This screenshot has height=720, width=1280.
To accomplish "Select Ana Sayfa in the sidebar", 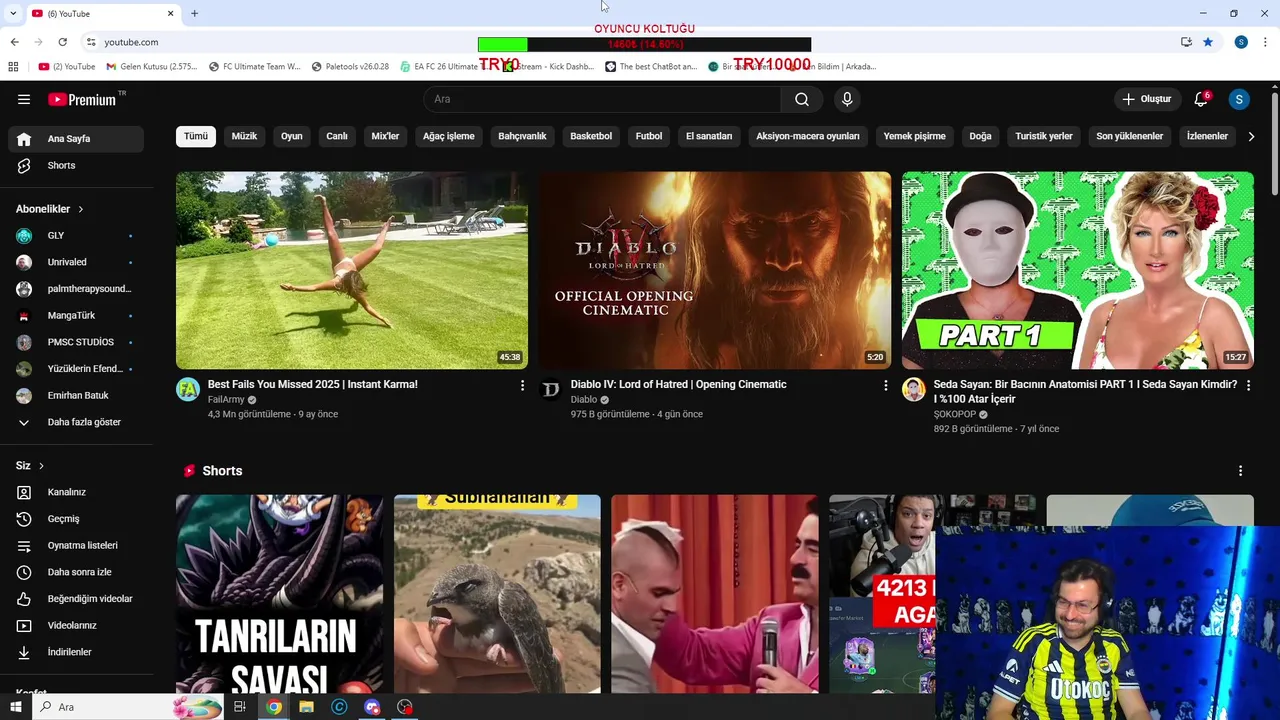I will pyautogui.click(x=76, y=139).
